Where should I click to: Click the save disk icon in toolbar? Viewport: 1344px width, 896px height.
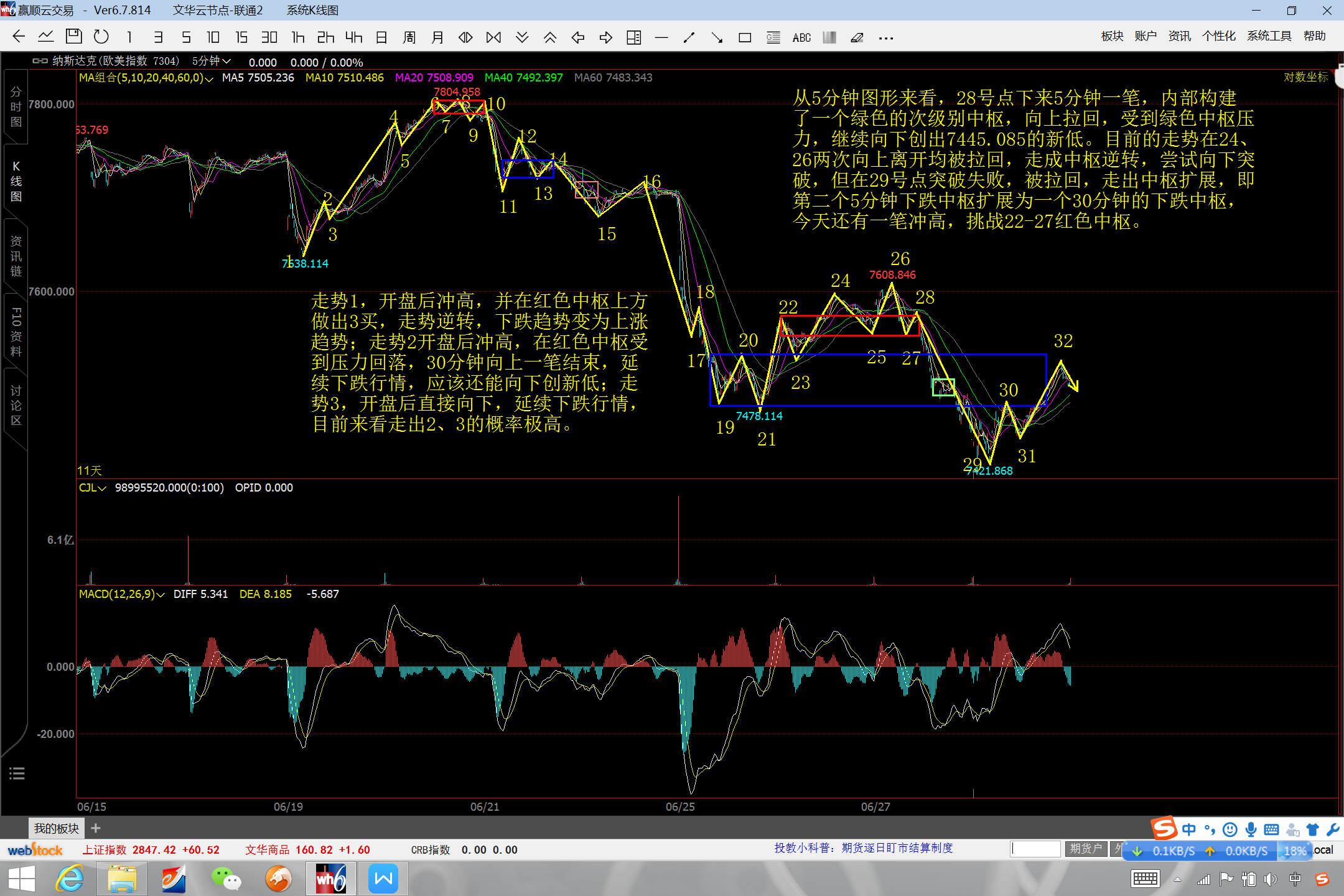tap(73, 37)
